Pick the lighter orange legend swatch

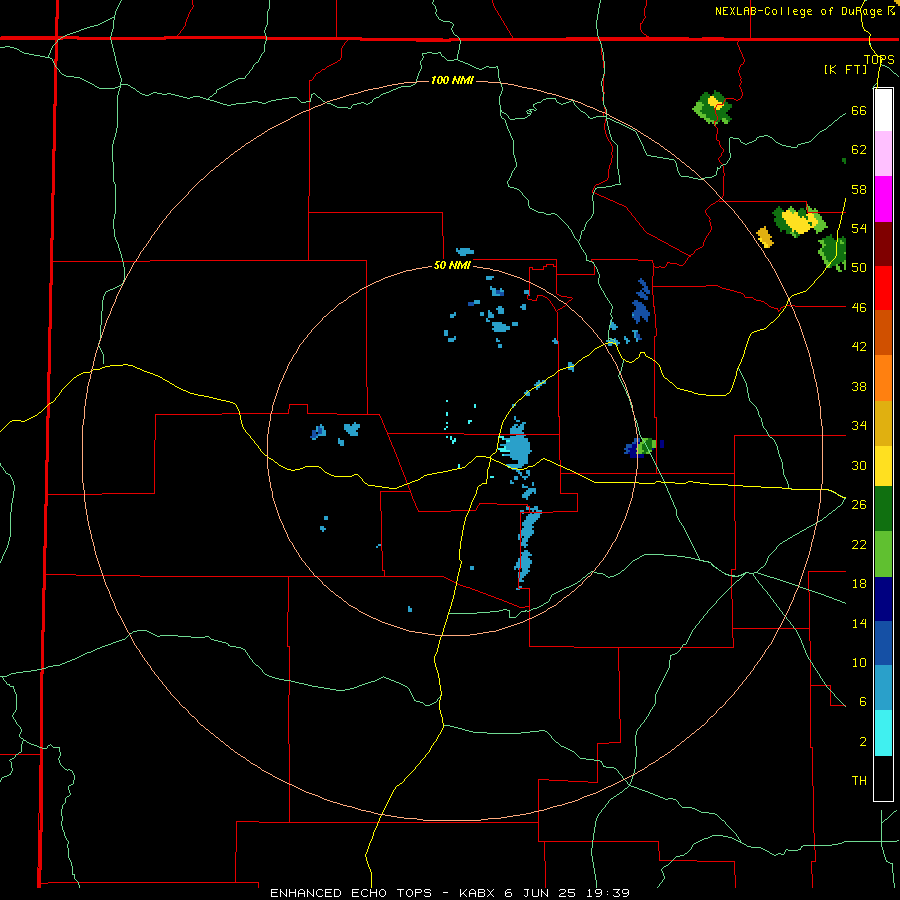[883, 378]
